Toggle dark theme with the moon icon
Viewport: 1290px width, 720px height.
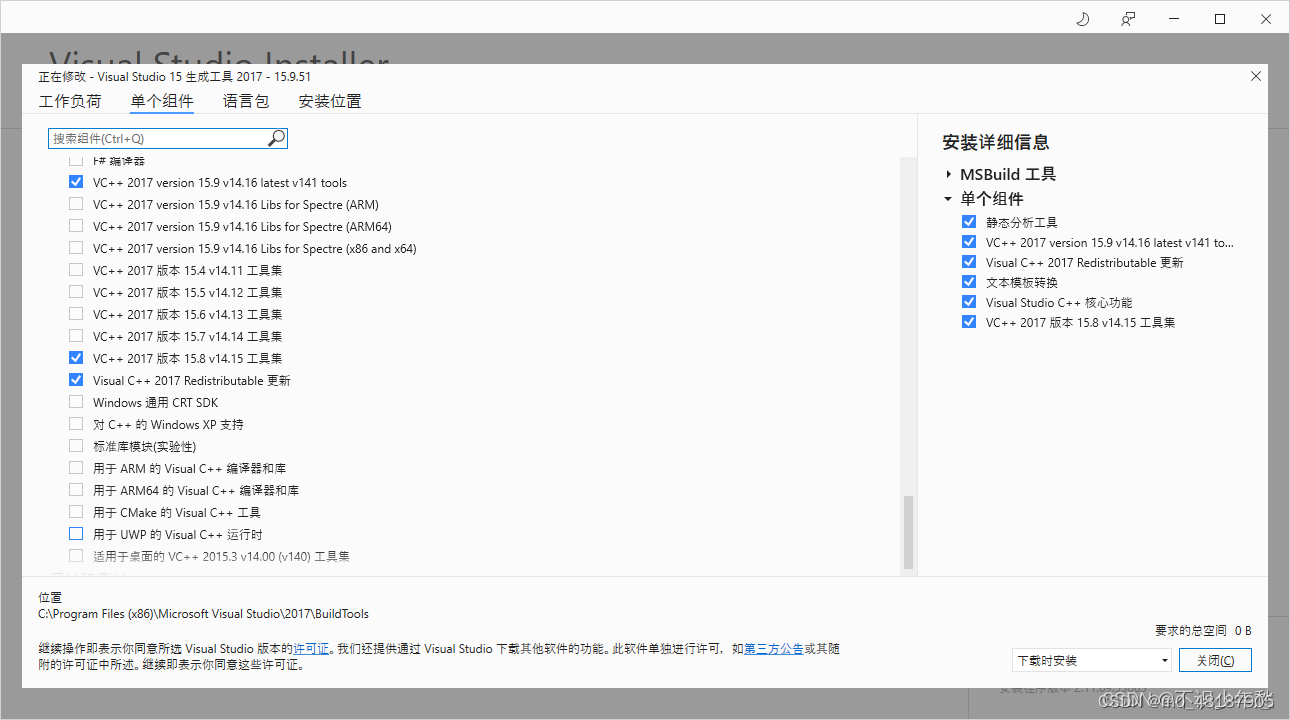1082,18
